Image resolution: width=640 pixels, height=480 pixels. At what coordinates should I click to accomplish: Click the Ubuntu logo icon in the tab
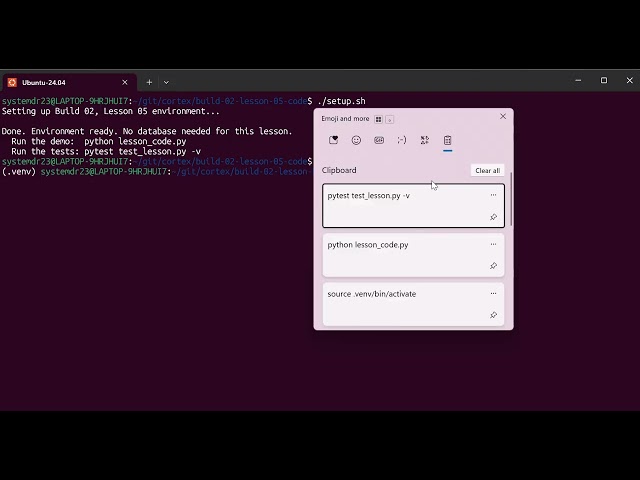[12, 82]
